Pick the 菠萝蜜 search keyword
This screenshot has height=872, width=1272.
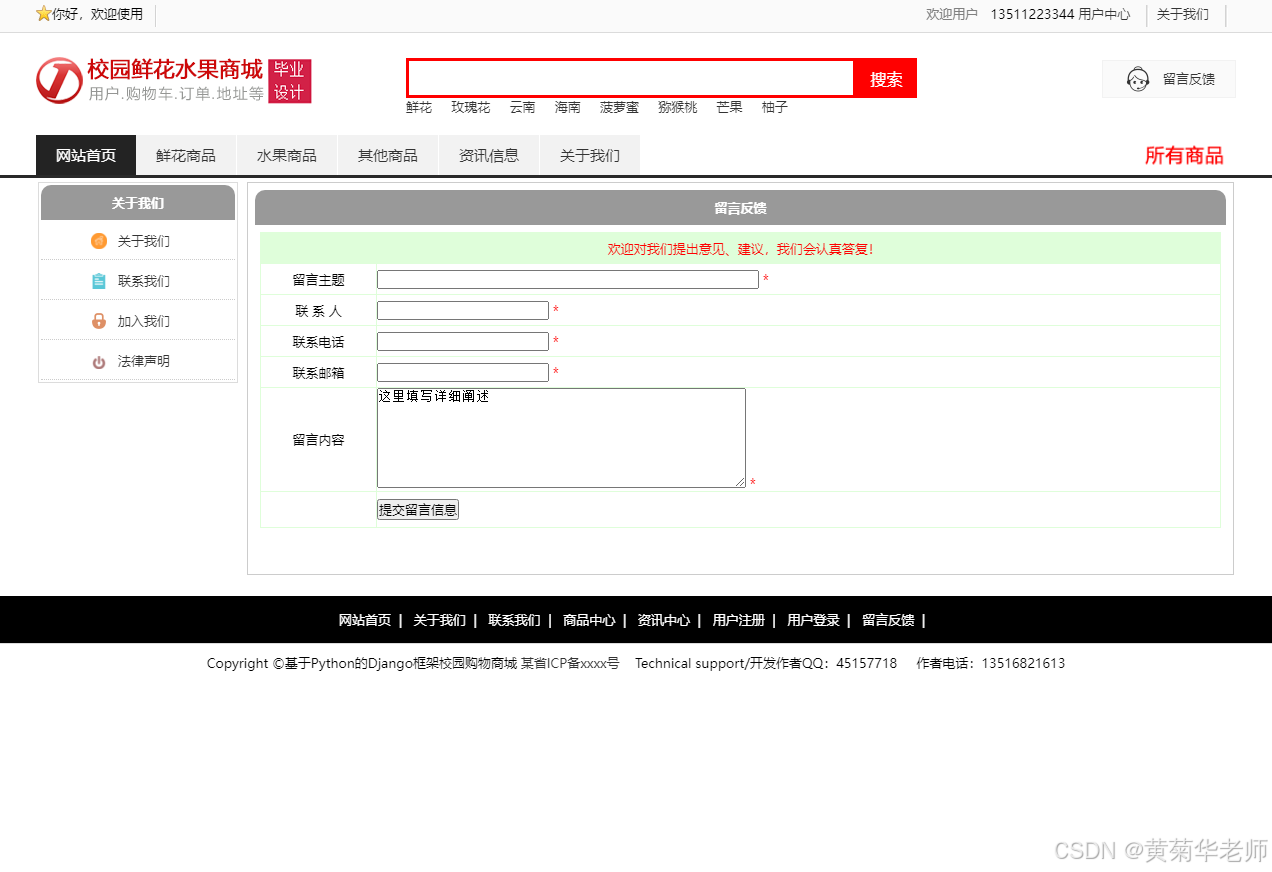(619, 107)
